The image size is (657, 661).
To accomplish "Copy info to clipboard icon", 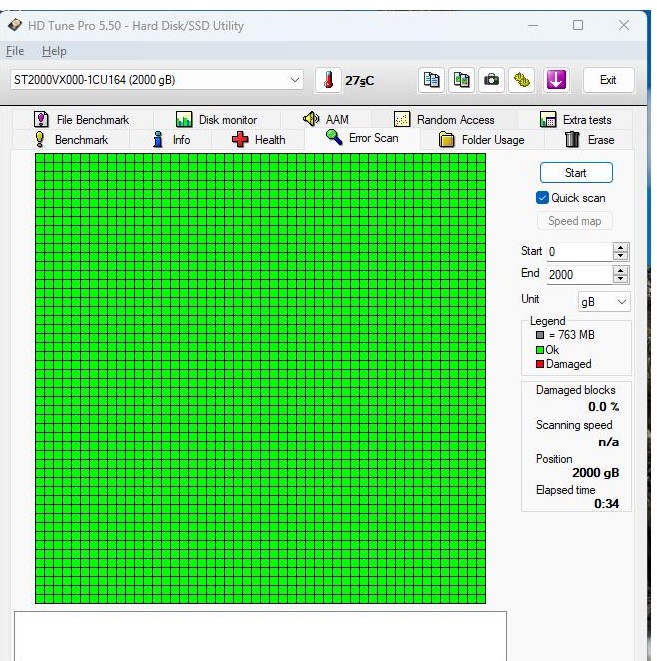I will [431, 80].
